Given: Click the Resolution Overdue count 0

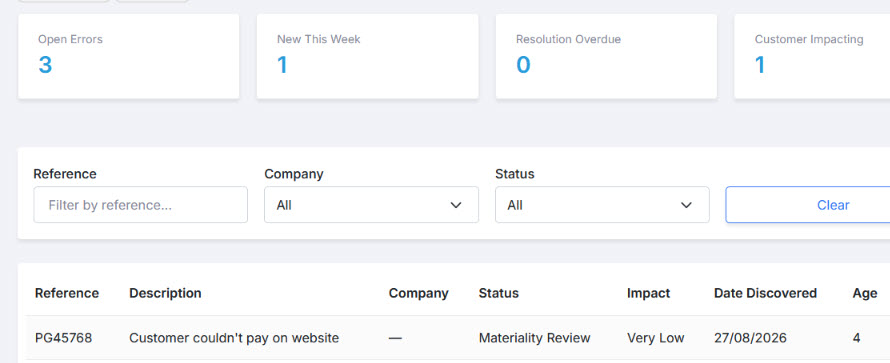Looking at the screenshot, I should (523, 65).
